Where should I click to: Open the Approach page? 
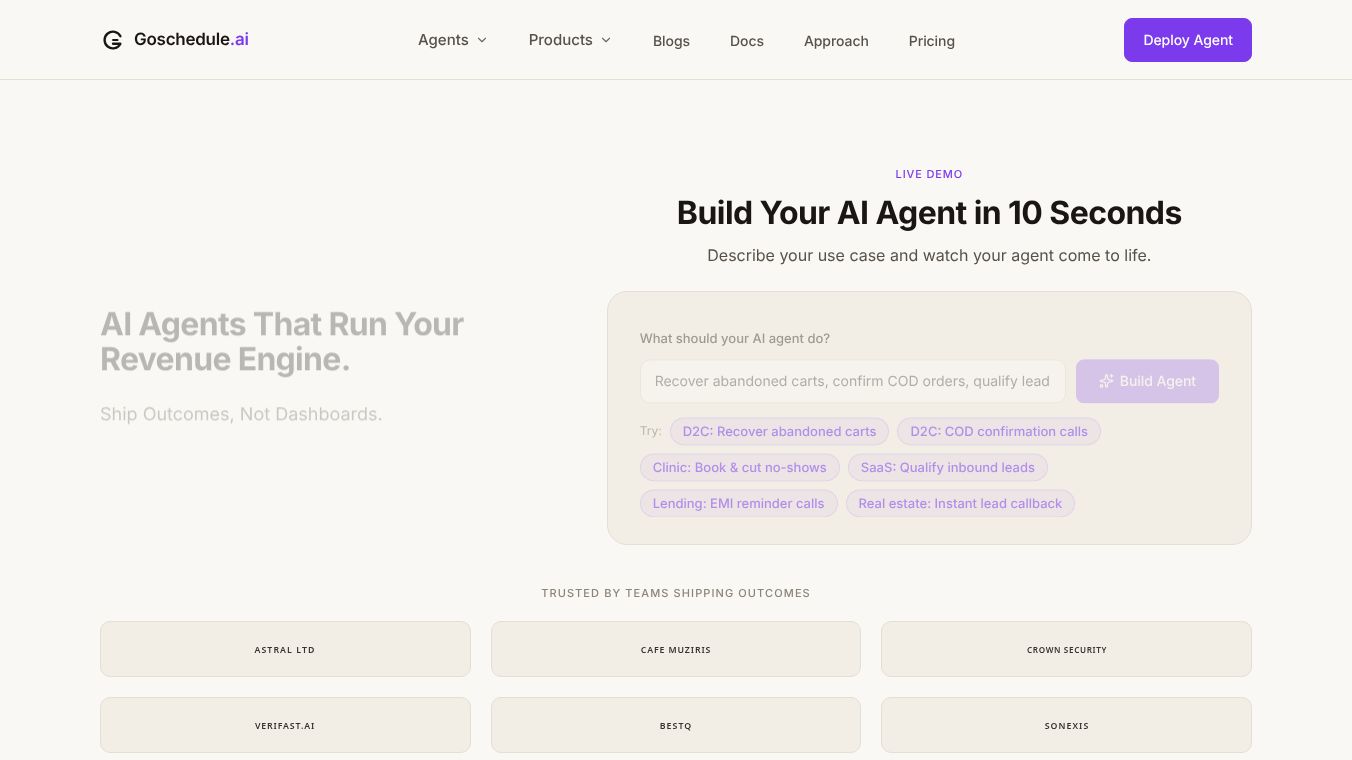(836, 41)
